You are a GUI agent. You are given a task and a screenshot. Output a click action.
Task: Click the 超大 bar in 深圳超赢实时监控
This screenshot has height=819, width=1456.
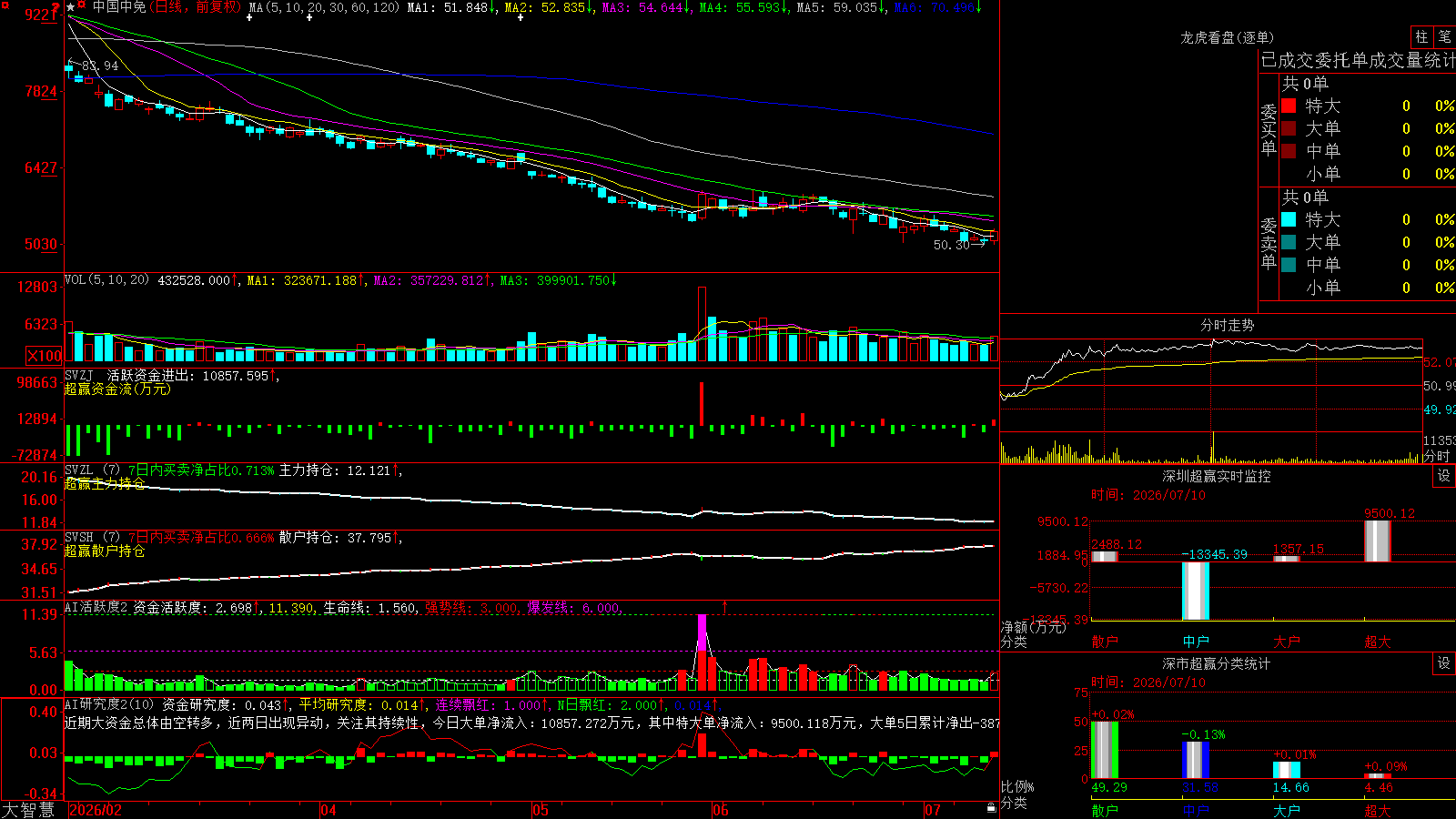[1378, 541]
